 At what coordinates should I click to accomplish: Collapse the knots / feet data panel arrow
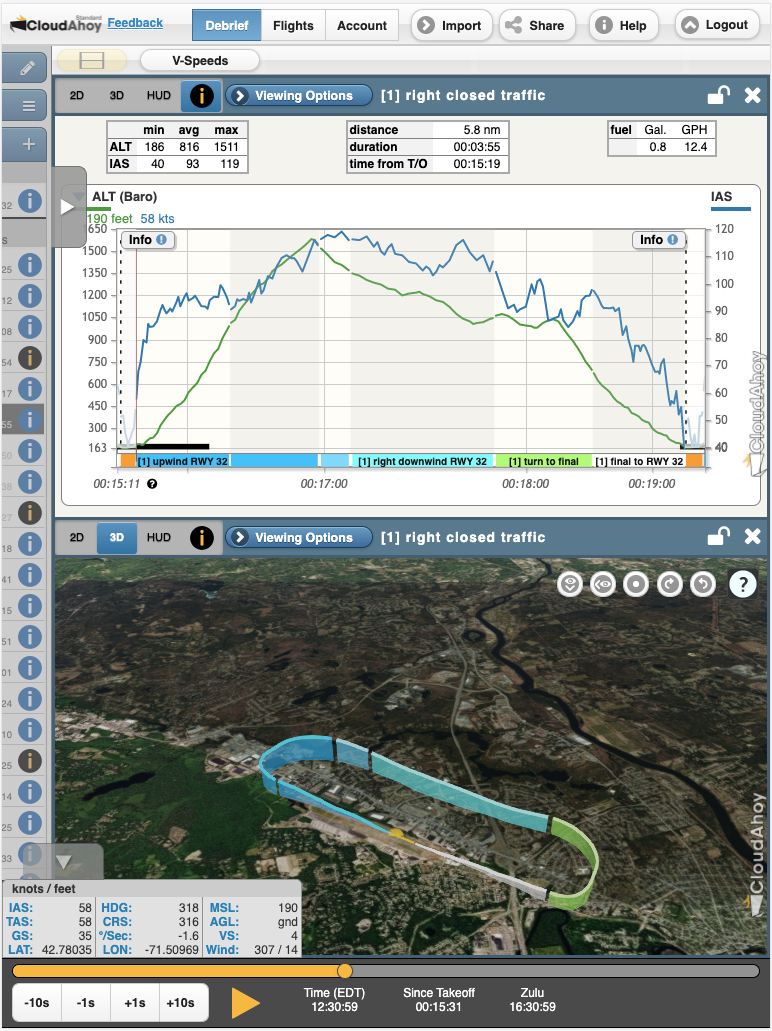pyautogui.click(x=62, y=861)
